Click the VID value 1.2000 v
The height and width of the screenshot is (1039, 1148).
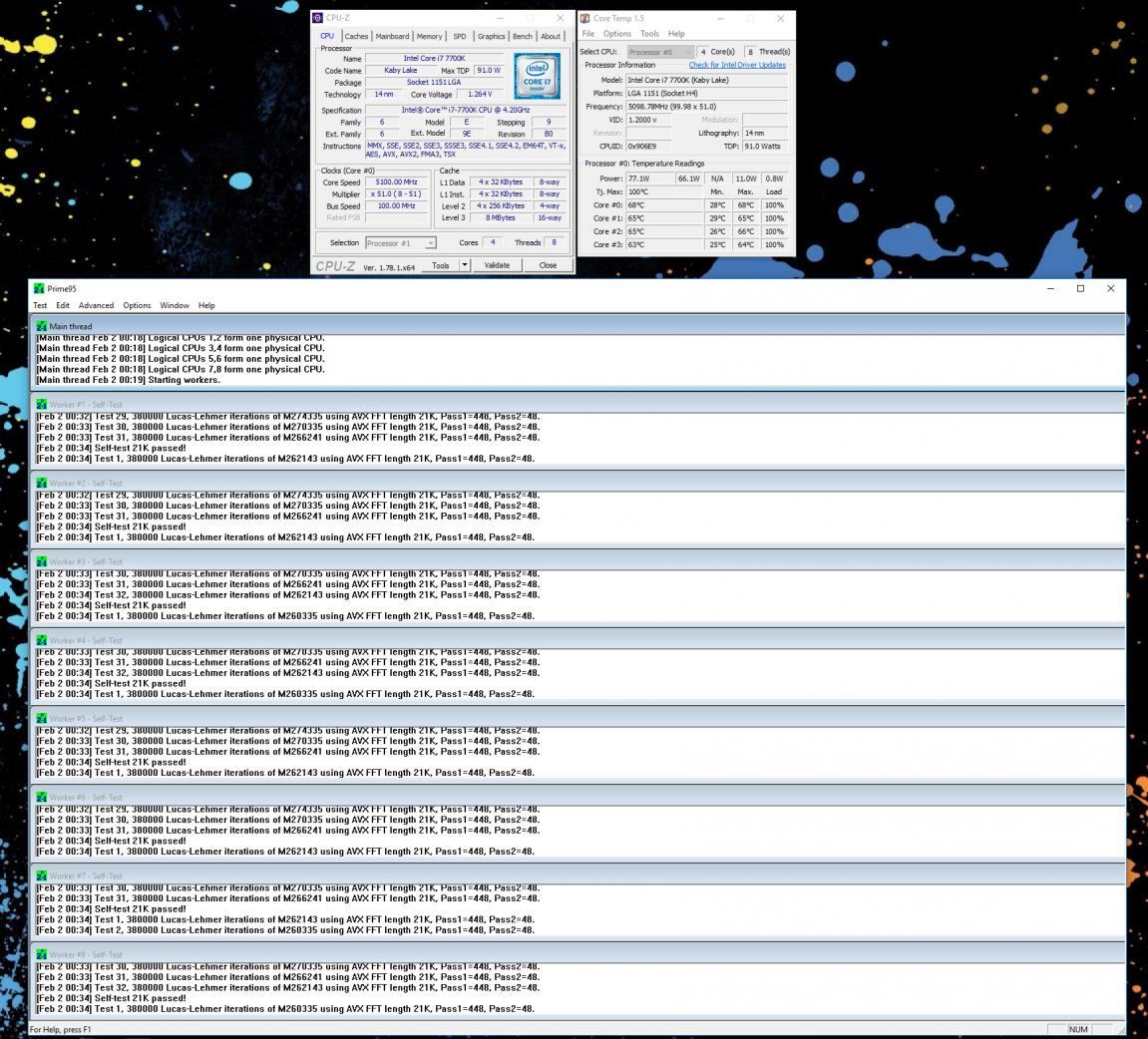(648, 120)
